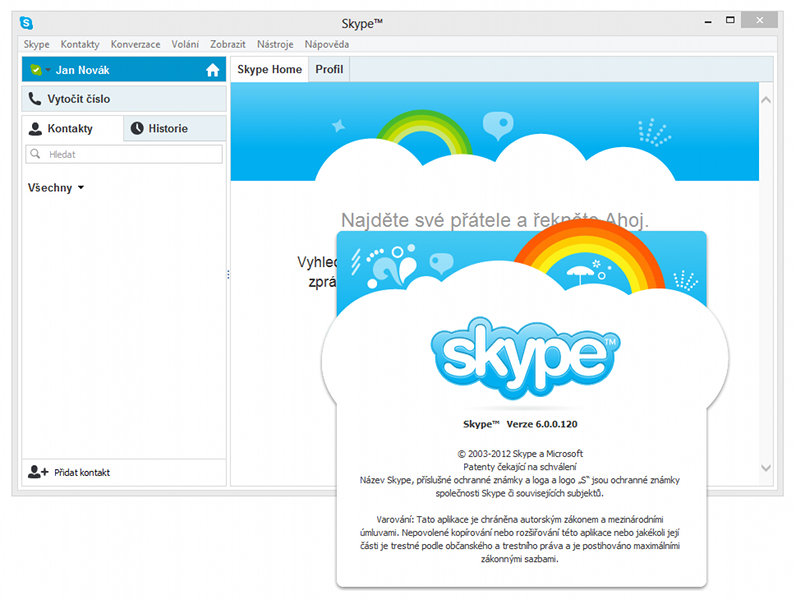The width and height of the screenshot is (796, 600).
Task: Click the Hledat search field
Action: click(124, 154)
